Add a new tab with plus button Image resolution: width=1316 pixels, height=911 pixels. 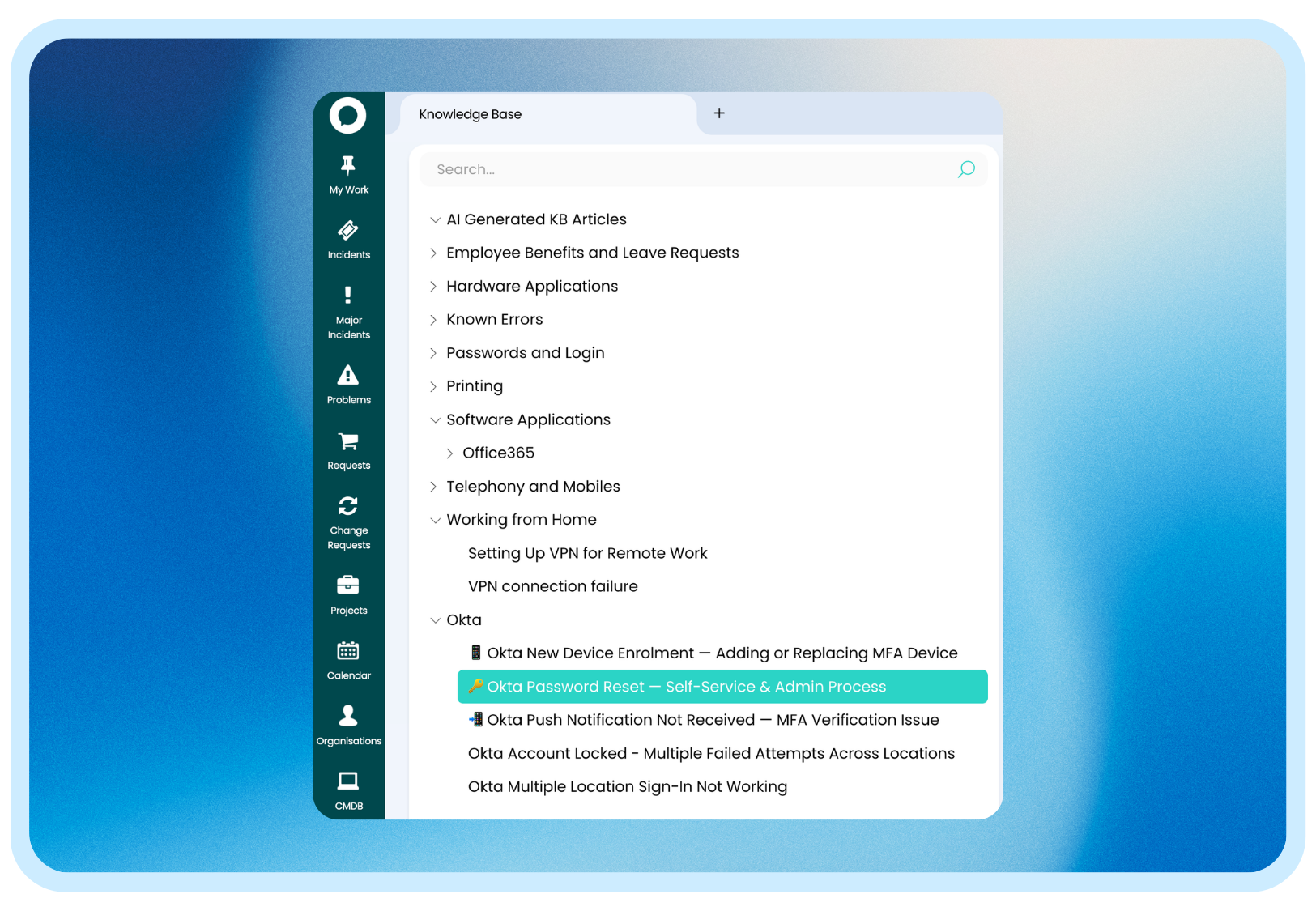coord(719,113)
